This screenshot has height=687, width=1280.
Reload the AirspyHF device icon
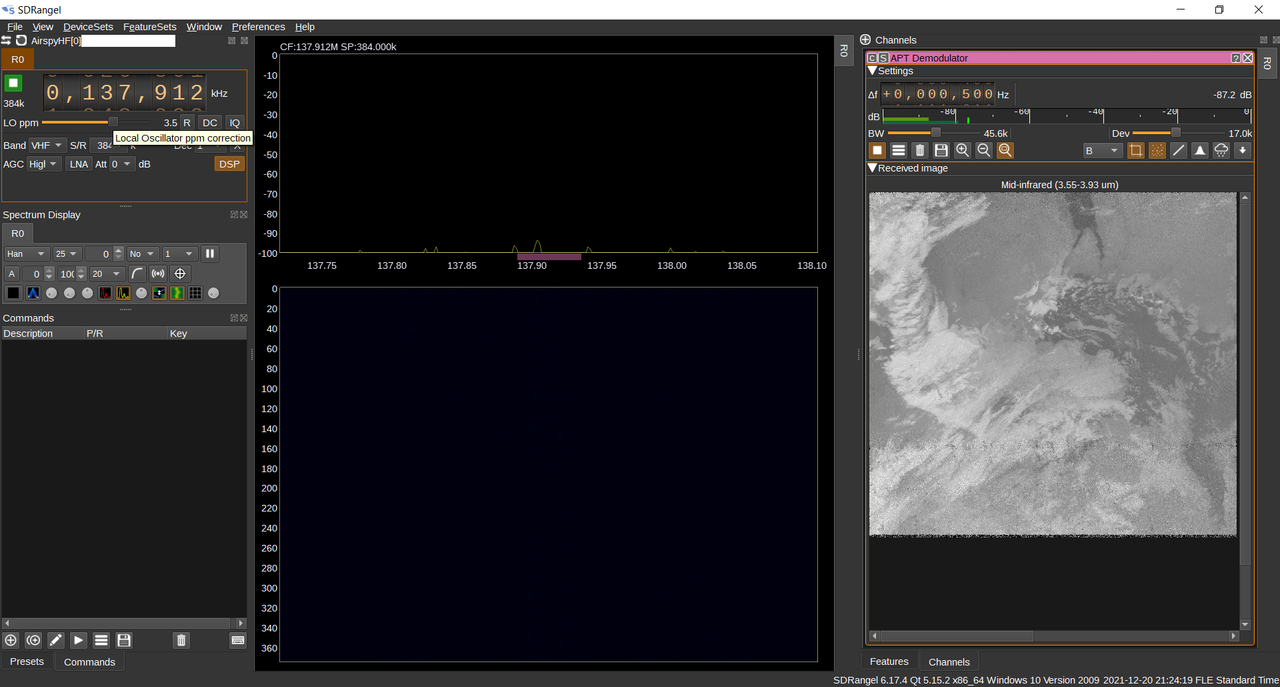click(21, 41)
